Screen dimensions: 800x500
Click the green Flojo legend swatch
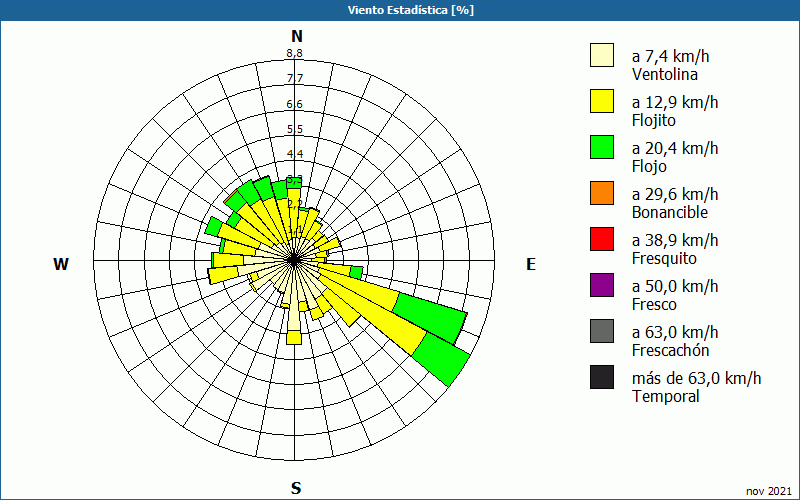[602, 147]
